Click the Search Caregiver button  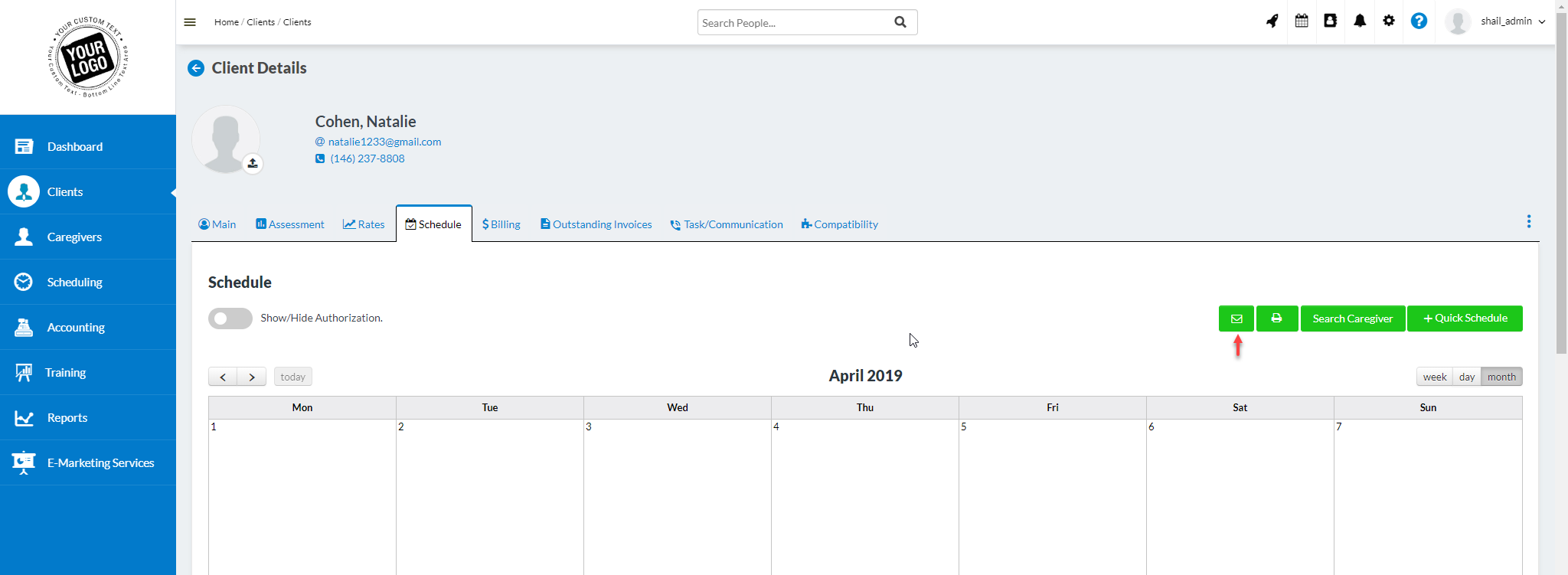[1352, 319]
